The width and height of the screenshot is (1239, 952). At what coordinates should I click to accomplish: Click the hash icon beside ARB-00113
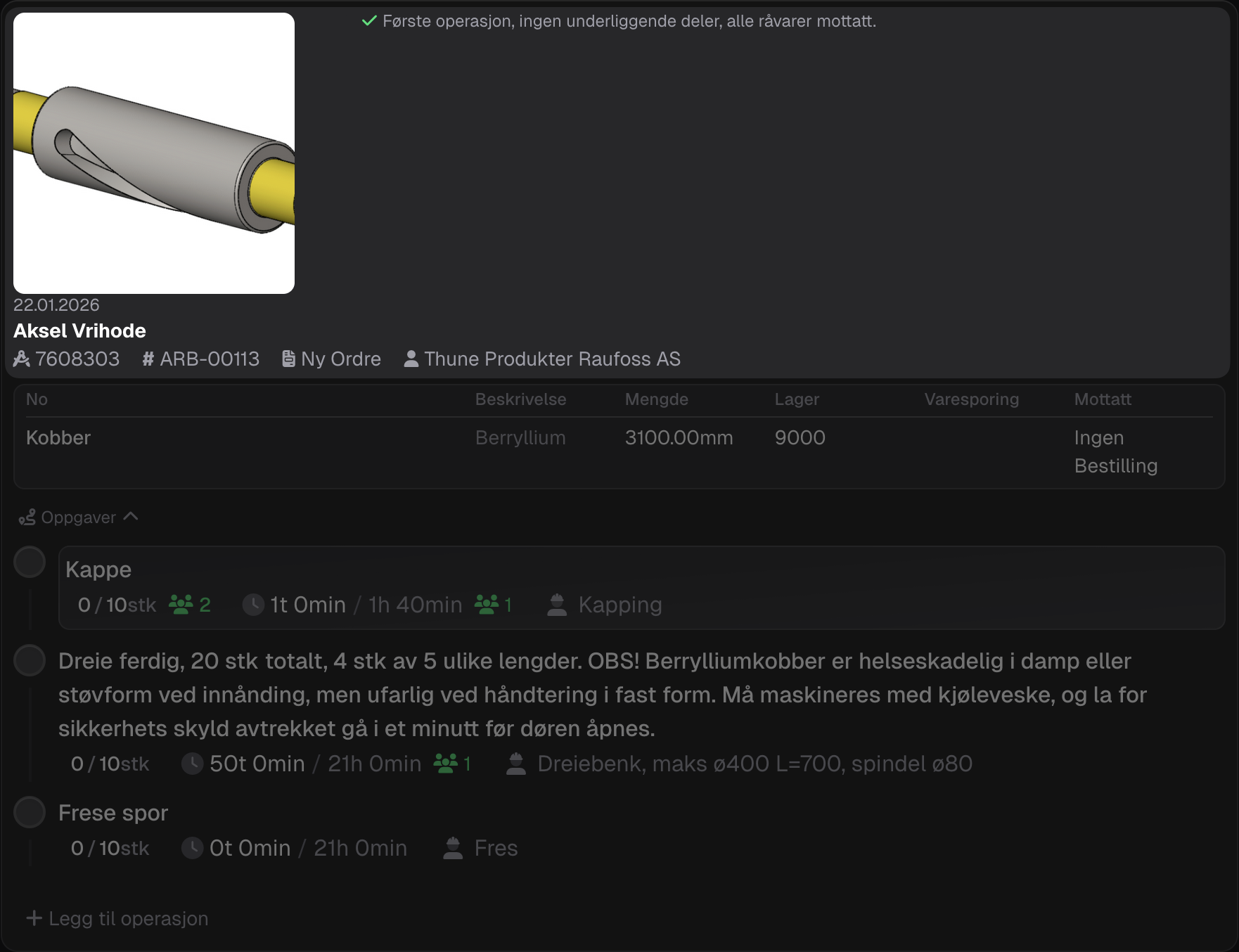pos(148,359)
